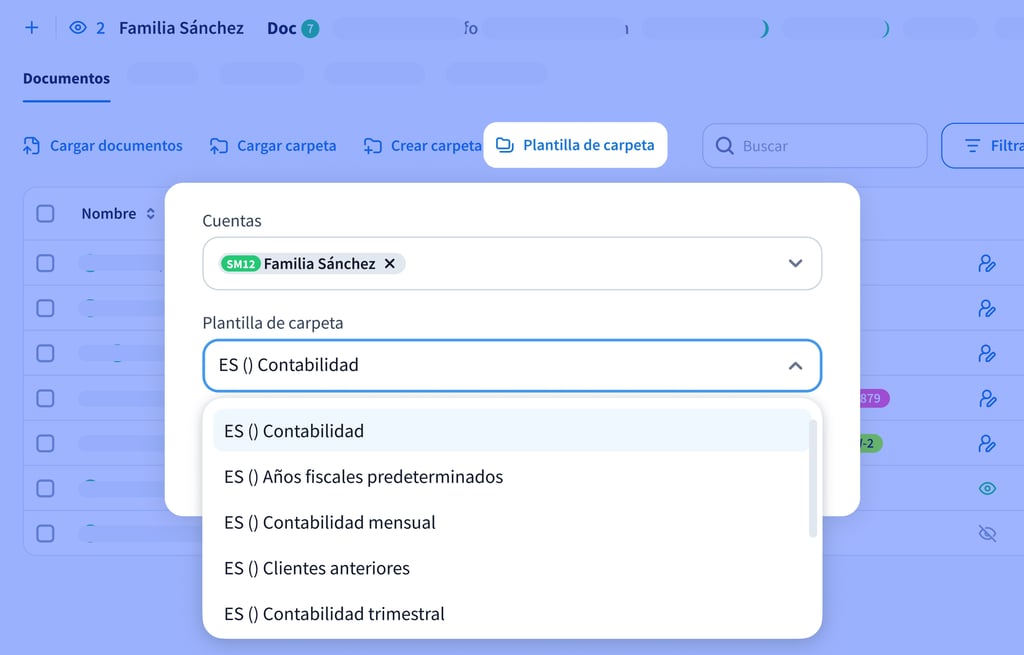Select ES () Contabilidad trimestral template

334,614
